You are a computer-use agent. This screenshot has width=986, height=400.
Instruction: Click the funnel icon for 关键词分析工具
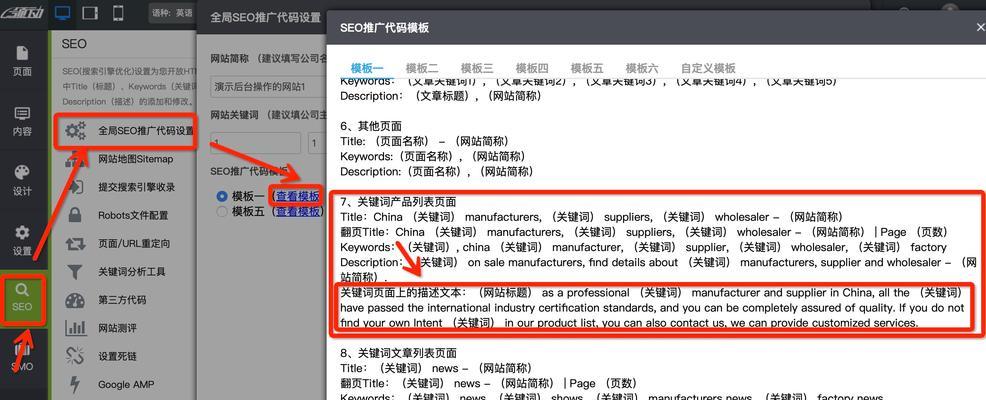75,272
